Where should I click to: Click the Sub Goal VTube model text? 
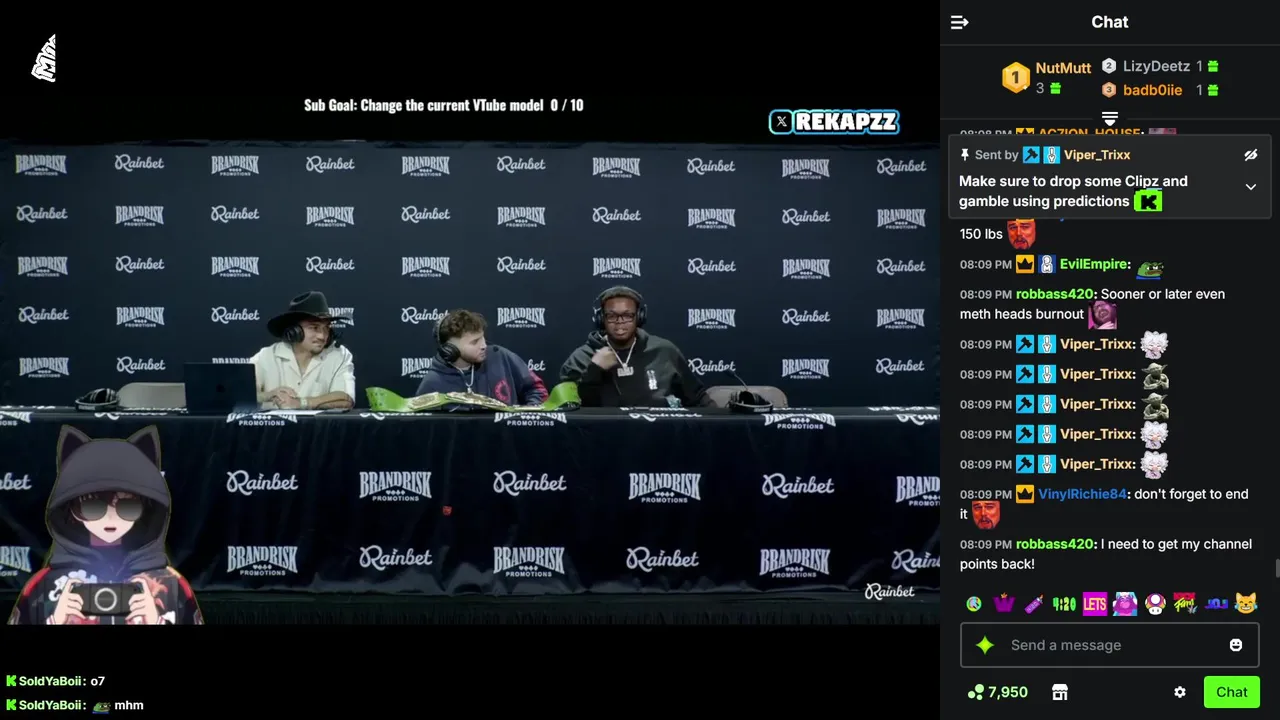(x=444, y=105)
